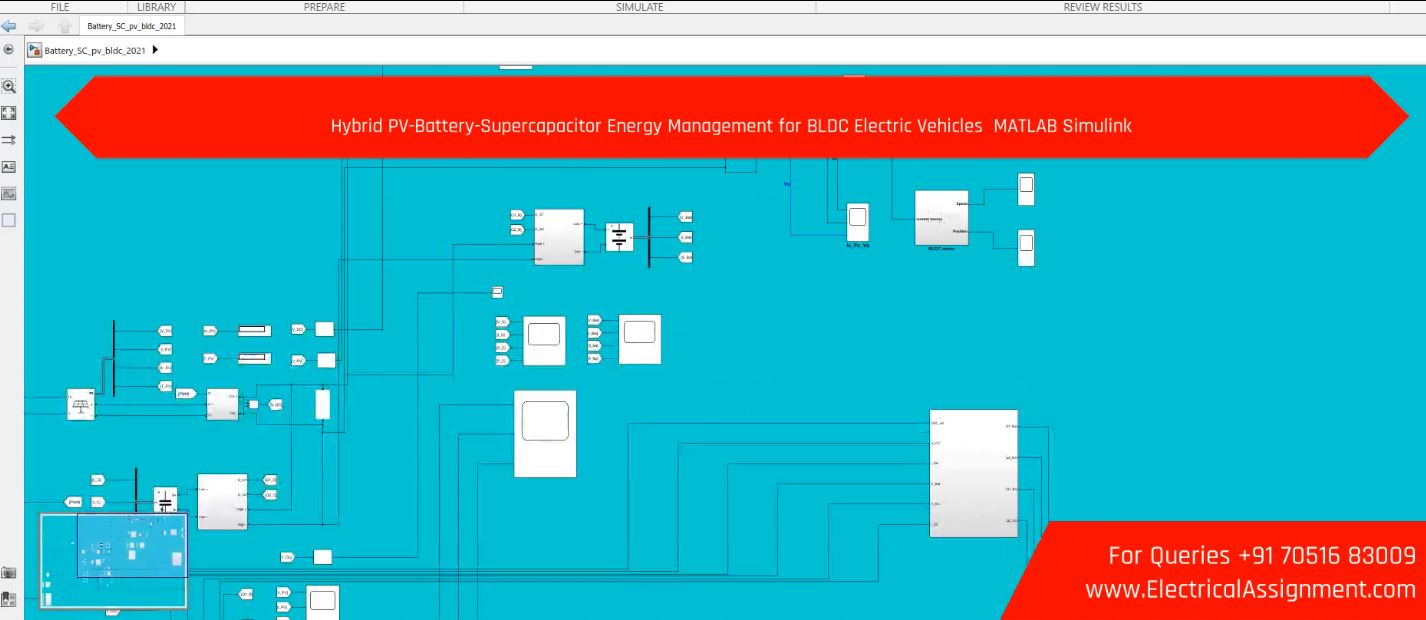Click the PREPARE section label in the toolstrip
This screenshot has height=620, width=1426.
pos(324,7)
